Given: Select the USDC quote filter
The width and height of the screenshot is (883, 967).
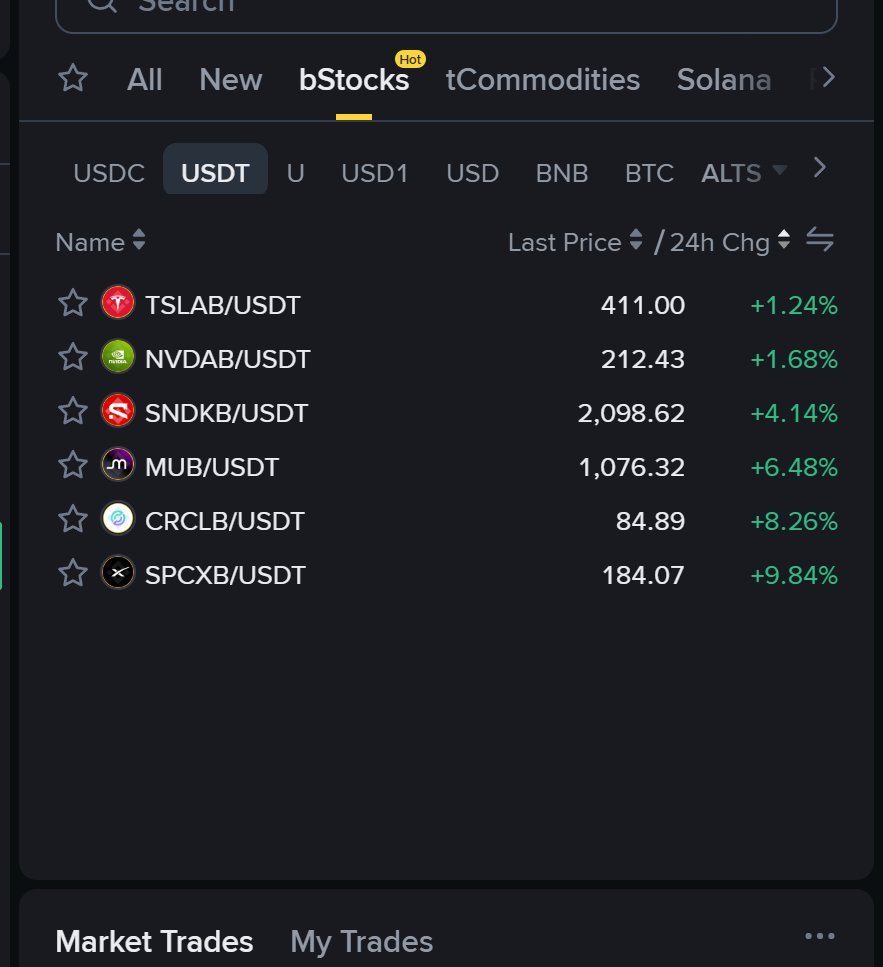Looking at the screenshot, I should [109, 173].
